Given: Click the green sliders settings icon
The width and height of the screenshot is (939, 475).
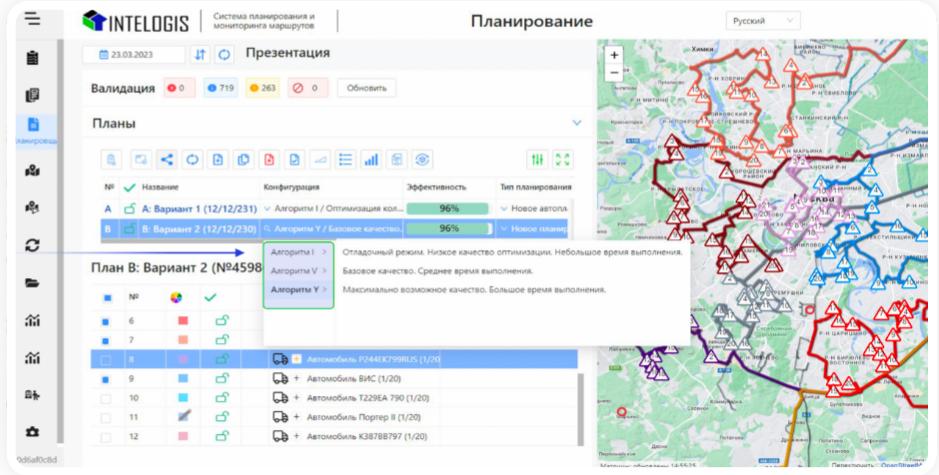Looking at the screenshot, I should pyautogui.click(x=538, y=159).
